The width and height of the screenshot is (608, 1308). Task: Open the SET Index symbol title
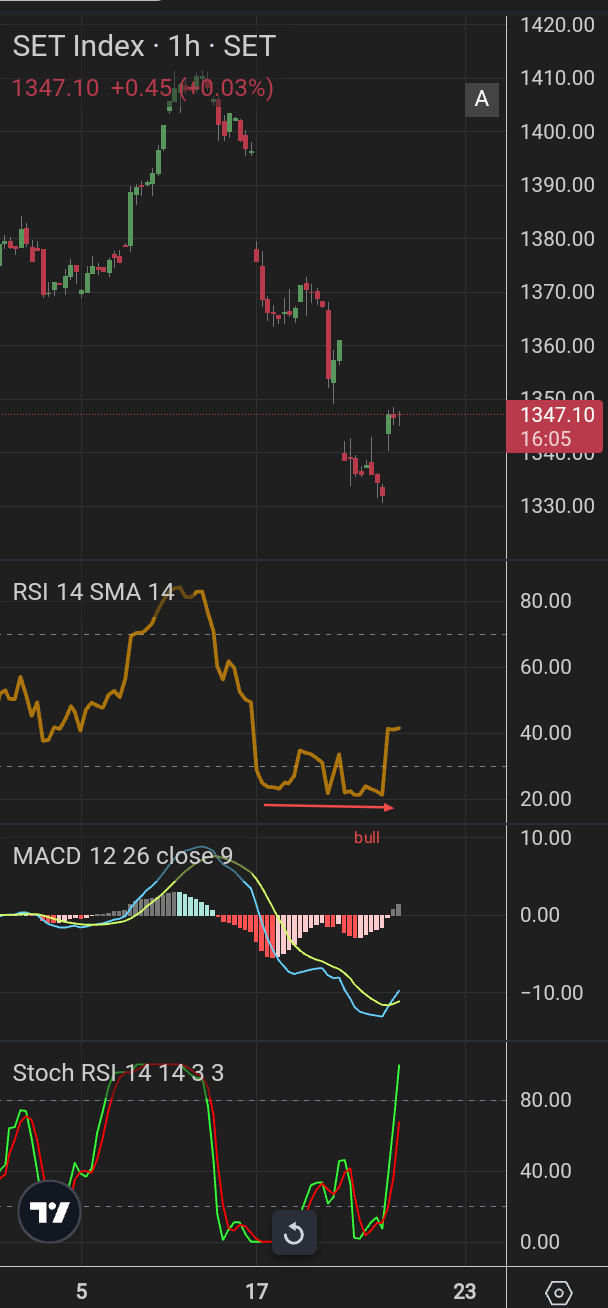pyautogui.click(x=144, y=46)
